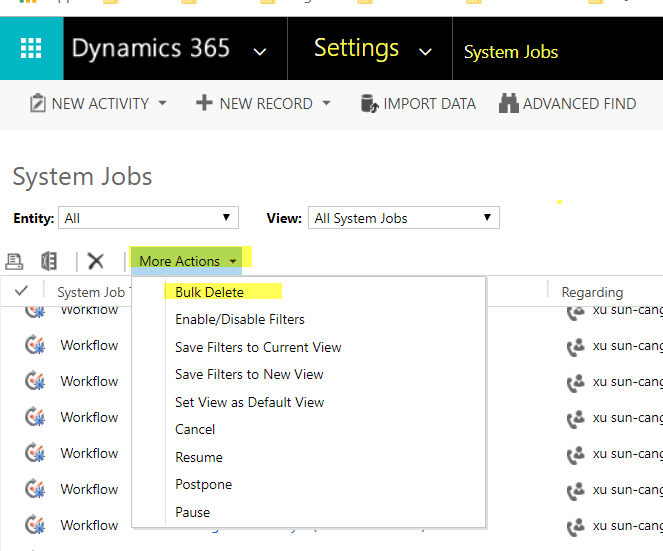Screen dimensions: 663x551
Task: Choose Postpone in More Actions menu
Action: tap(203, 485)
